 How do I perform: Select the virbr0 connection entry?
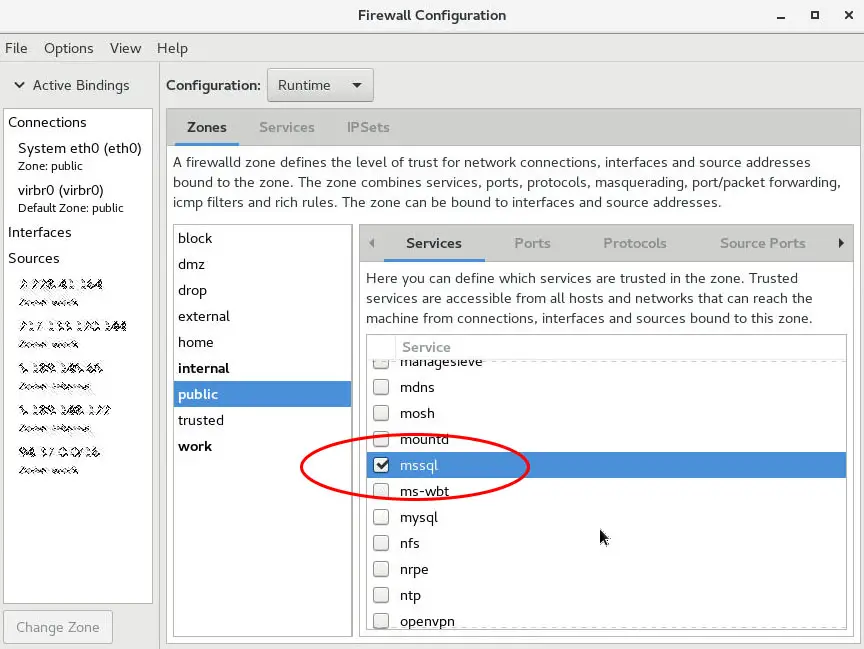coord(60,190)
